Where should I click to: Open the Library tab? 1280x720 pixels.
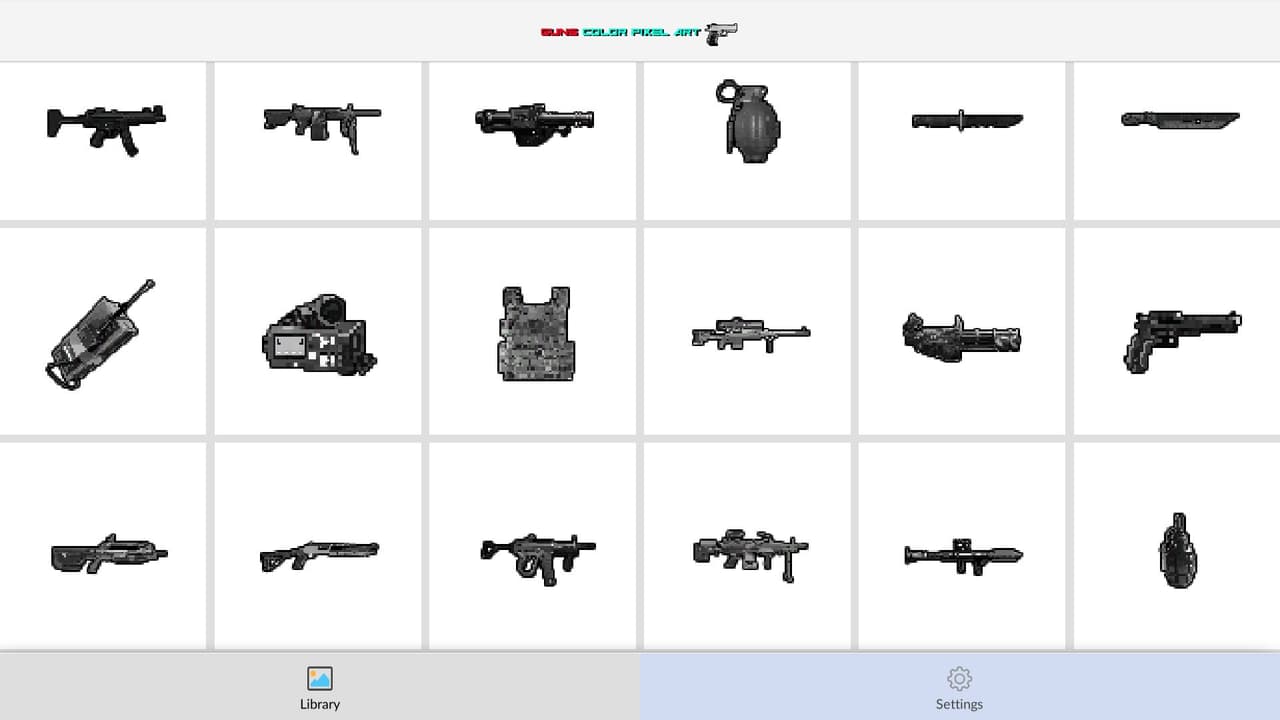coord(320,687)
